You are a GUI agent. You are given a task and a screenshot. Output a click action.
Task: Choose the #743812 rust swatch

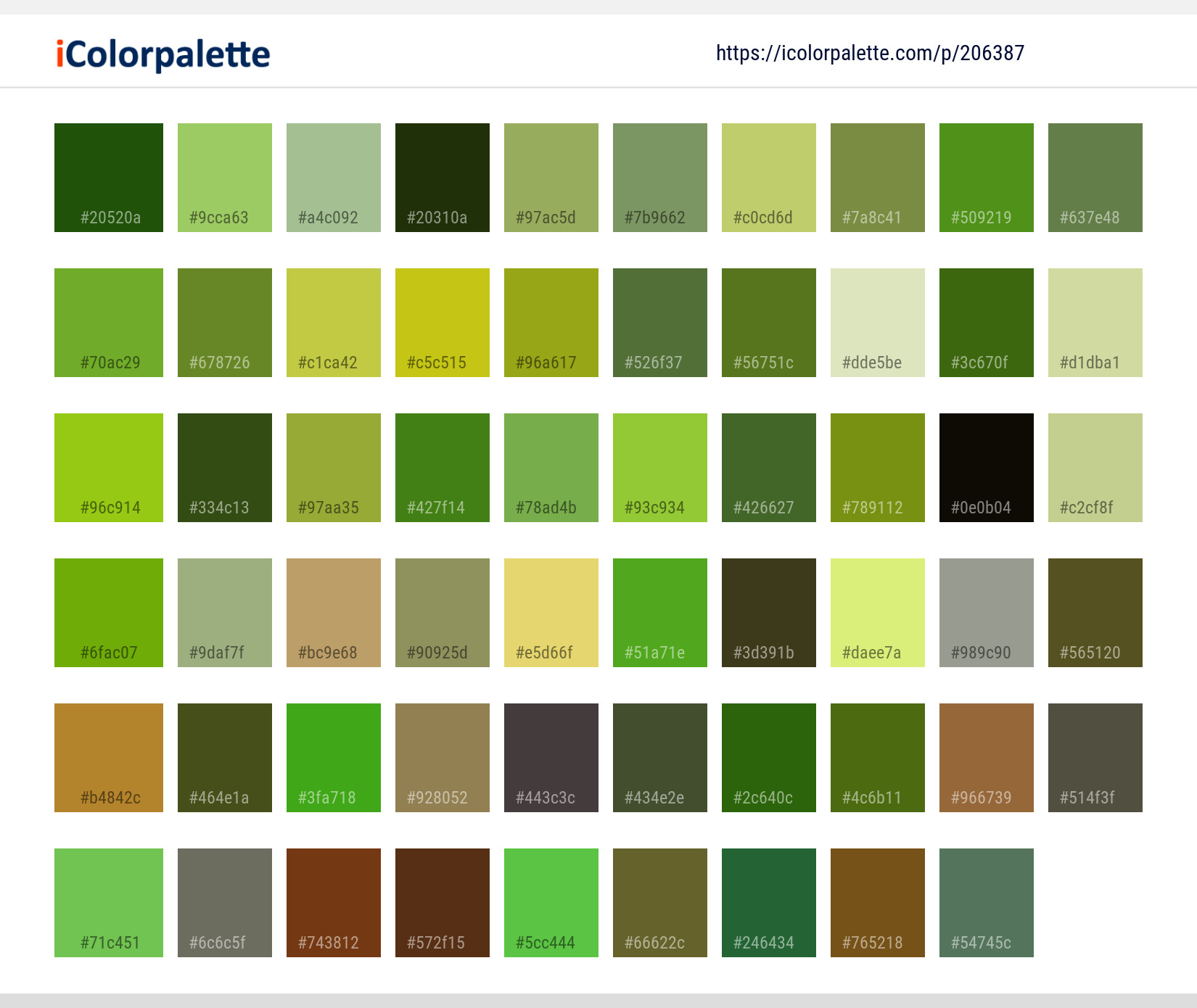(x=334, y=903)
